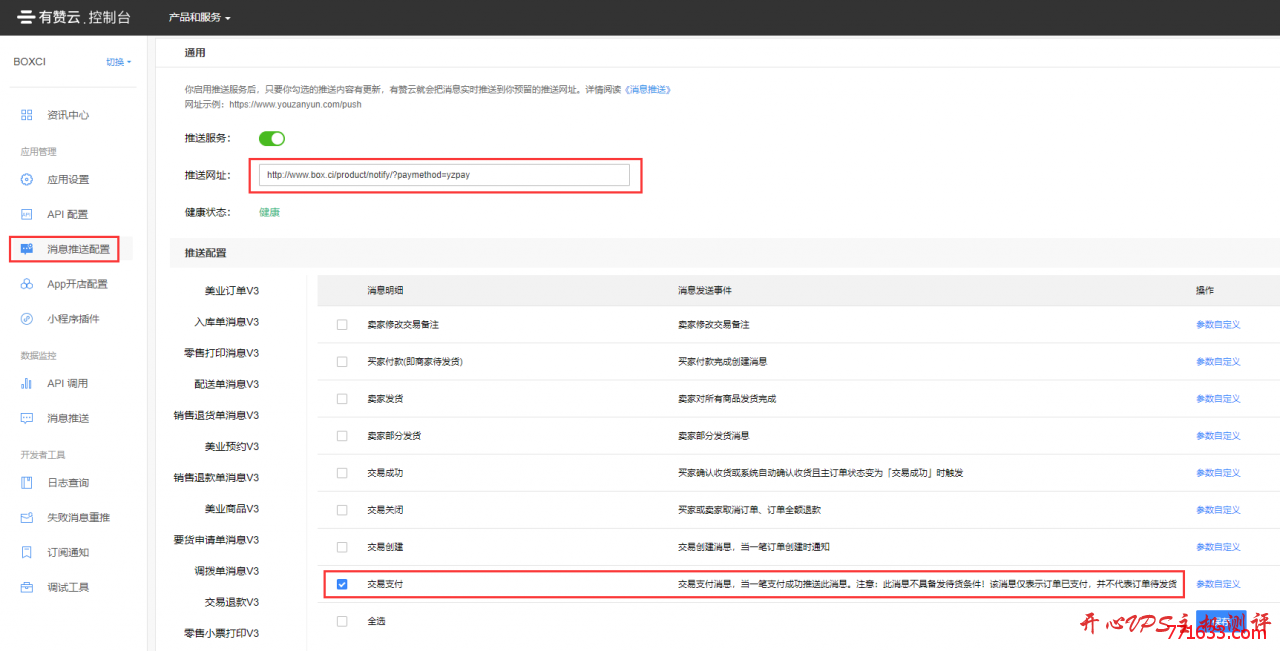Select 调试工具 in sidebar
Viewport: 1280px width, 651px height.
click(x=68, y=587)
